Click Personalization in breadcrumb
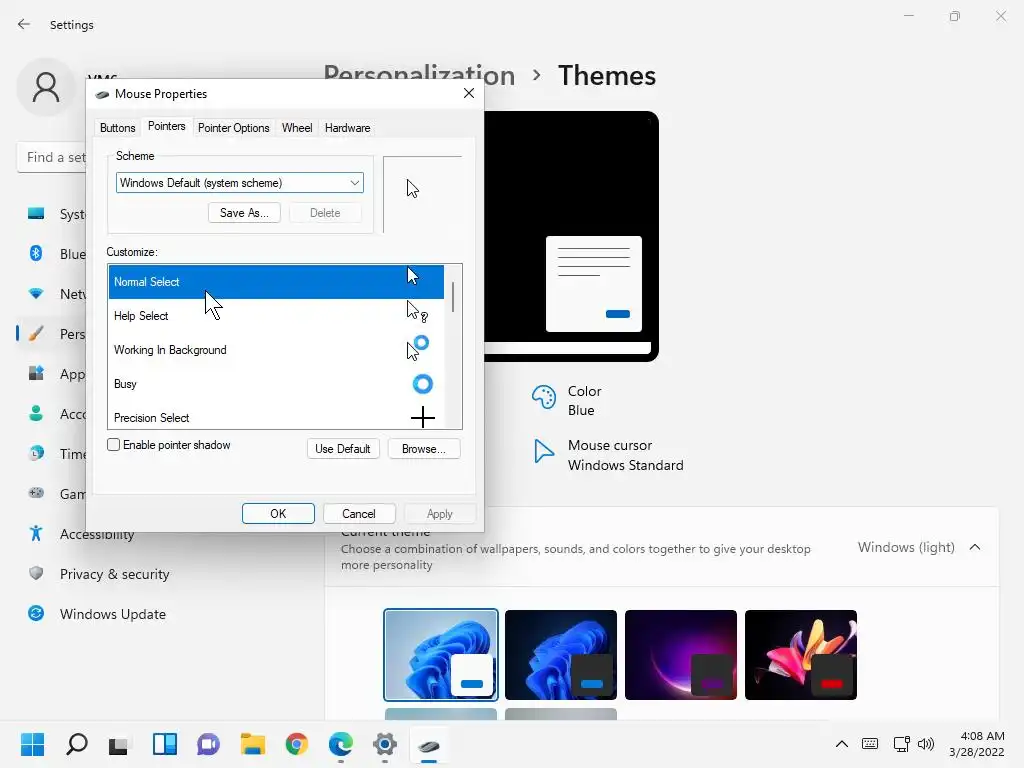Screen dimensions: 1024x768 [x=419, y=76]
